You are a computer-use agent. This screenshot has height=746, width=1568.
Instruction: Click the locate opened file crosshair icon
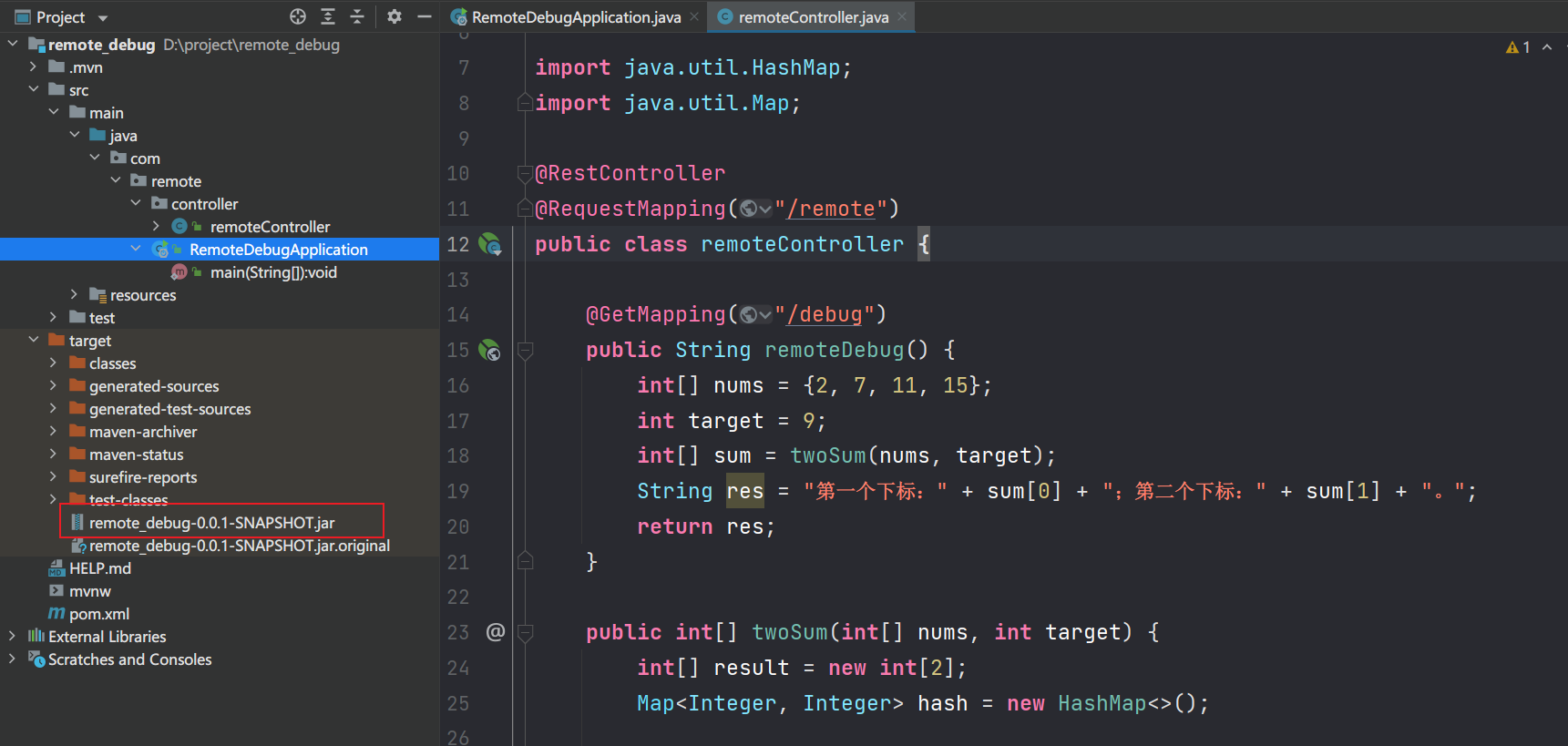click(x=298, y=16)
